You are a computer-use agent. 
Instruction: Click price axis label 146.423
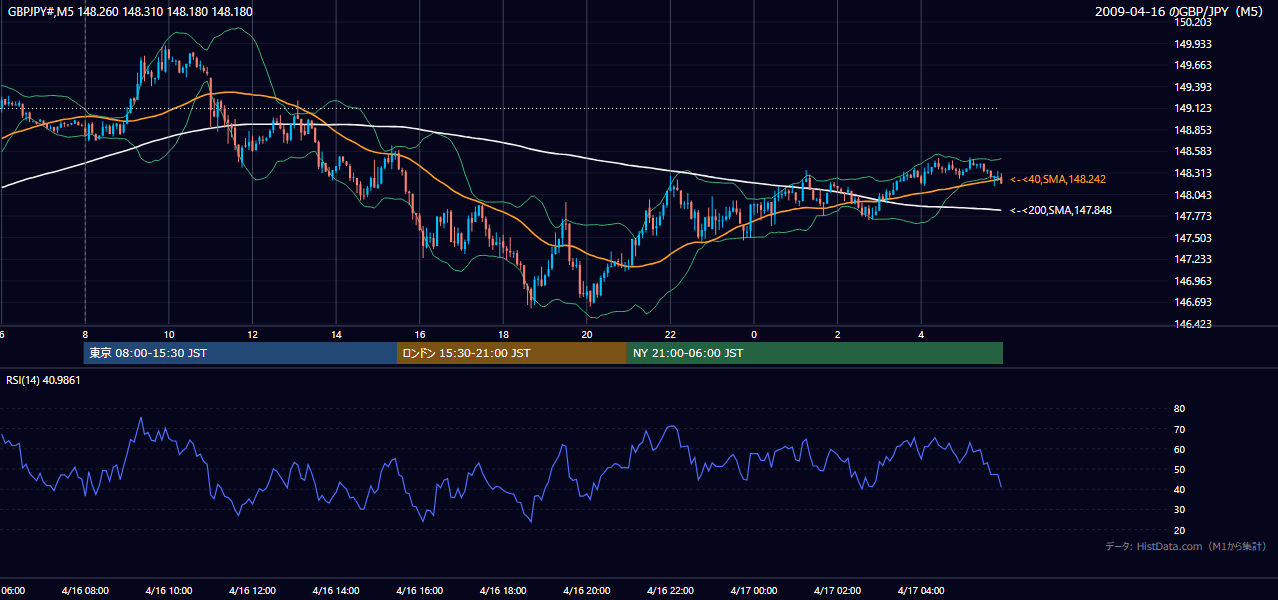pos(1192,324)
